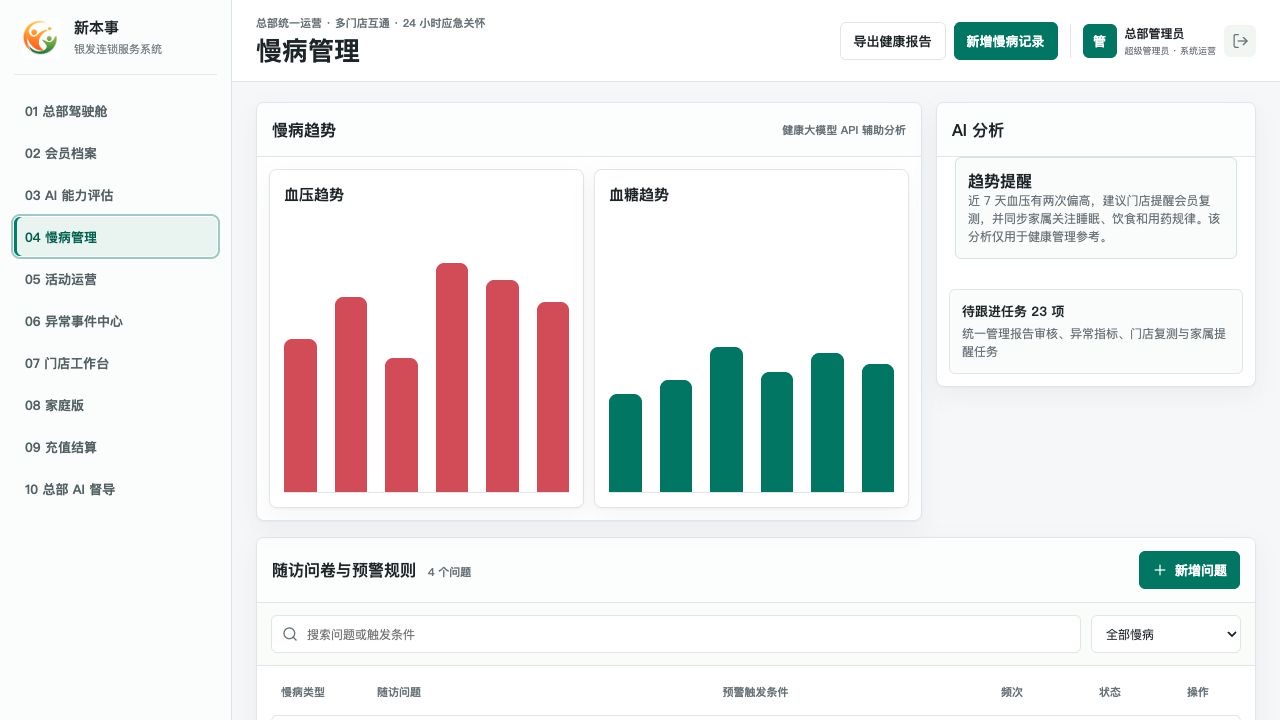Open 03 AI 能力评估
Viewport: 1280px width, 720px height.
(x=116, y=195)
